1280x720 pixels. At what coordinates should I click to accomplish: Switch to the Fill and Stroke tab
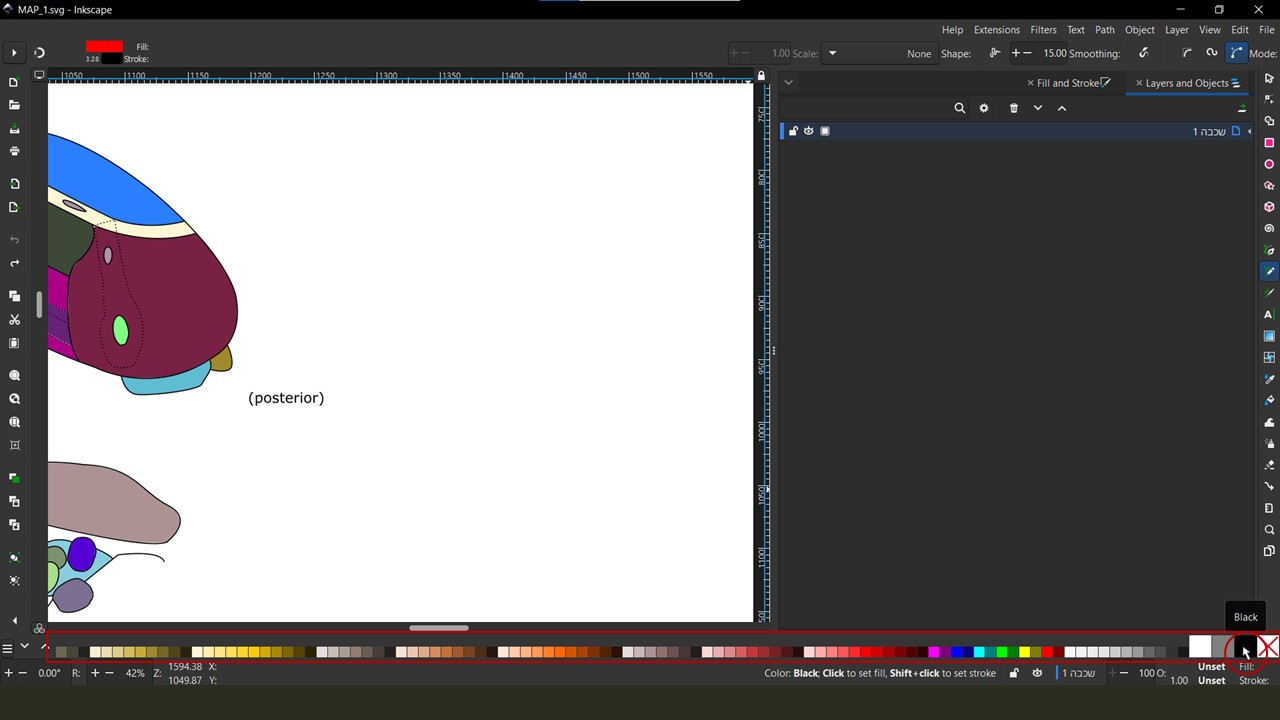point(1068,83)
